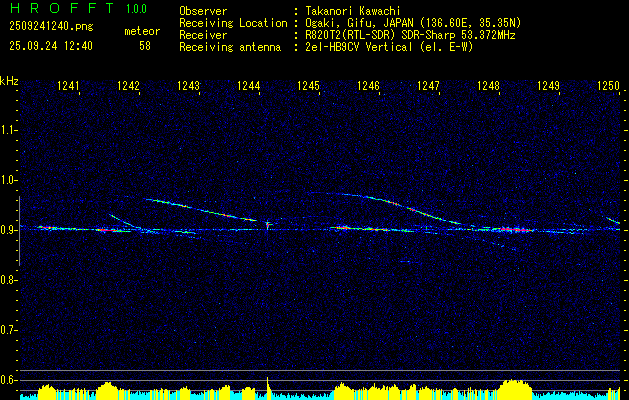Click the 0.9 kHz frequency label

click(x=7, y=230)
